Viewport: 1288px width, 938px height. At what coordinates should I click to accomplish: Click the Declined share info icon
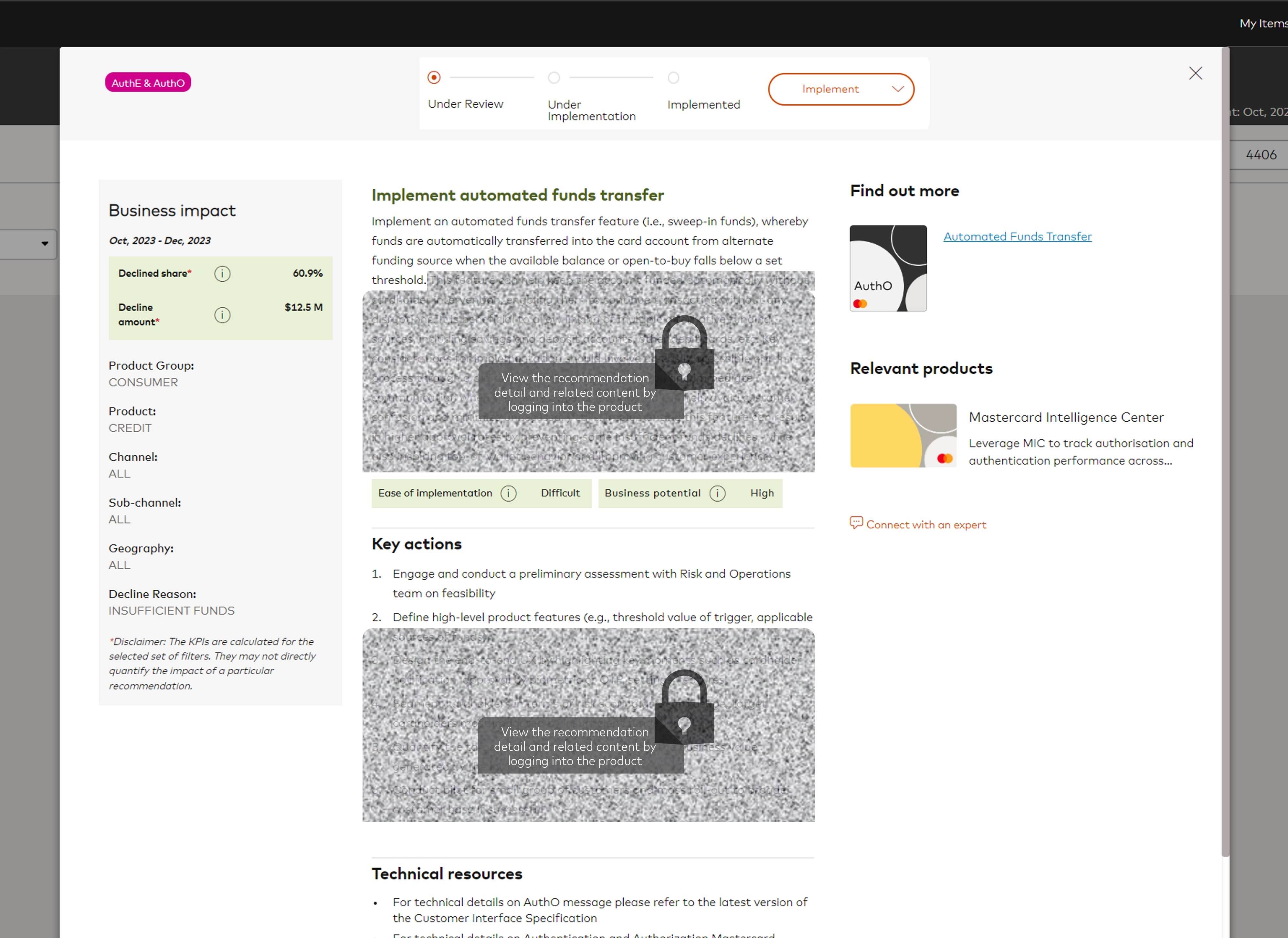point(222,274)
